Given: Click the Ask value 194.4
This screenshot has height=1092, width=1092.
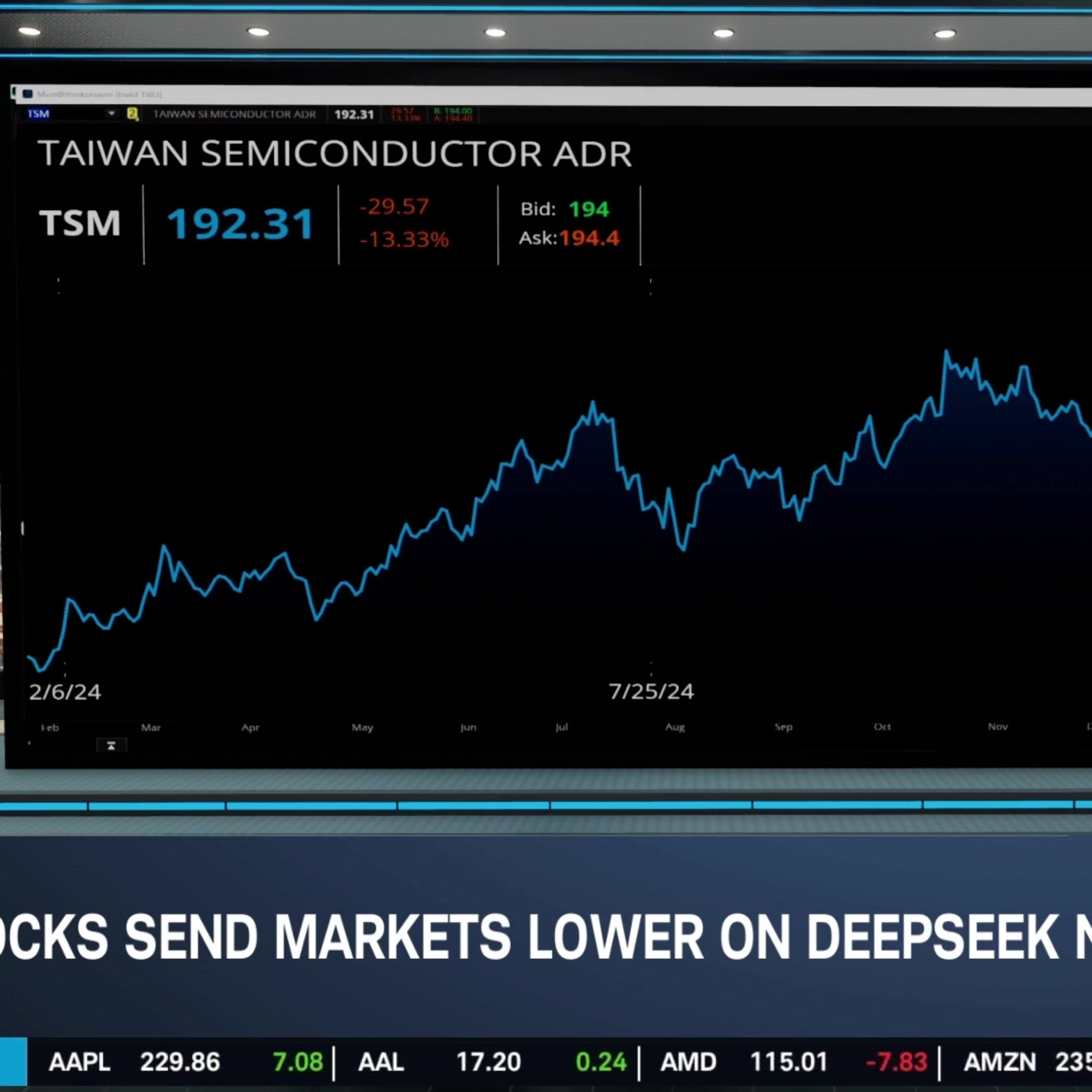Looking at the screenshot, I should (590, 238).
